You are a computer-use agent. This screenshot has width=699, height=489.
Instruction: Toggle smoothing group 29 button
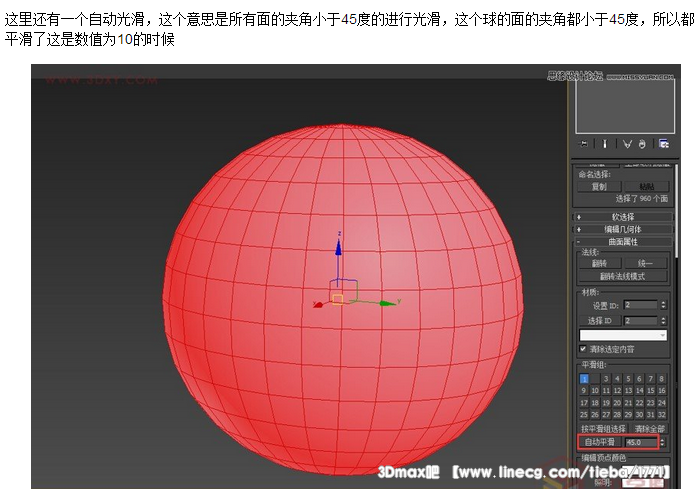click(628, 415)
